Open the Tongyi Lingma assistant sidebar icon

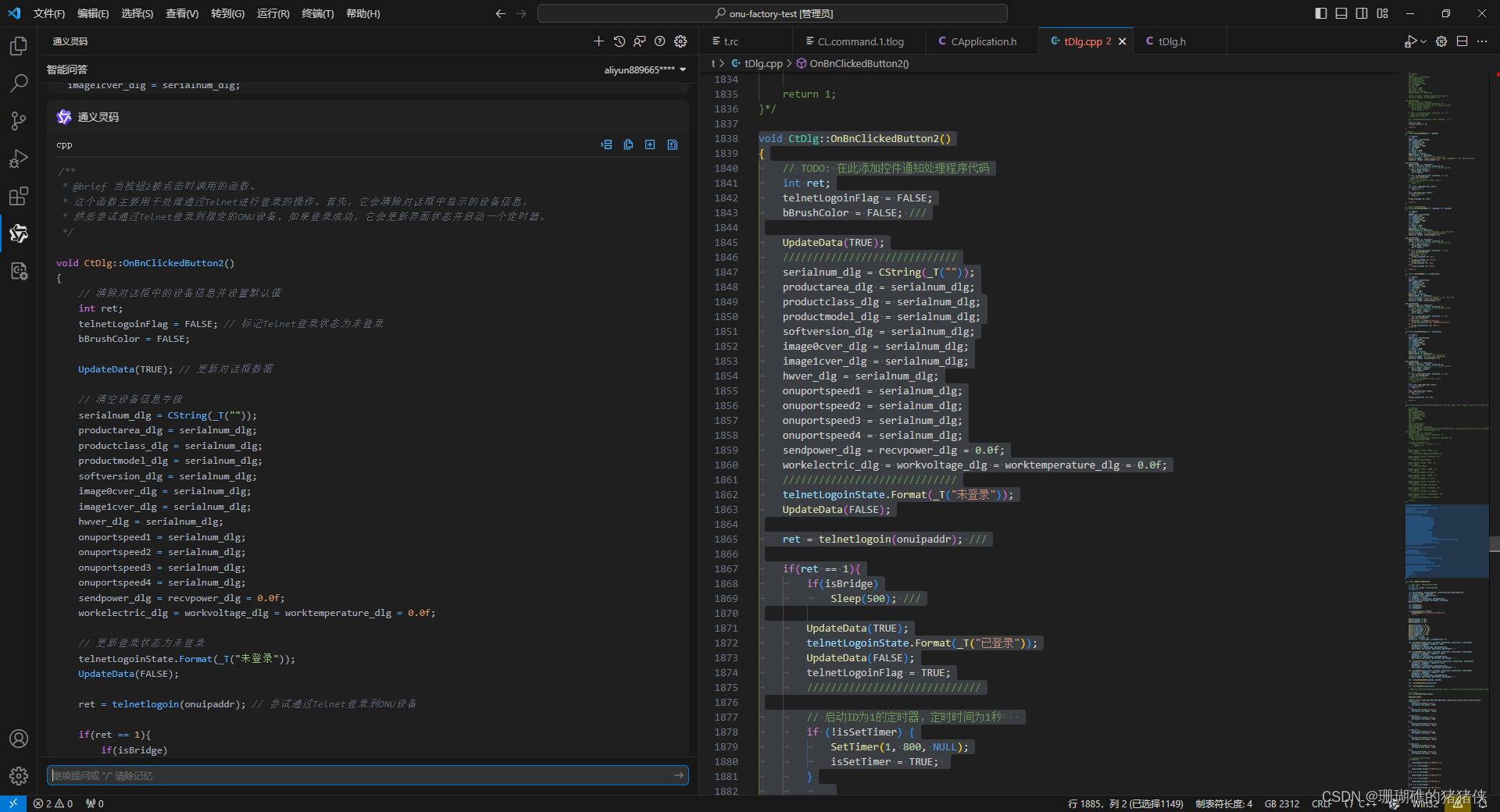(19, 233)
